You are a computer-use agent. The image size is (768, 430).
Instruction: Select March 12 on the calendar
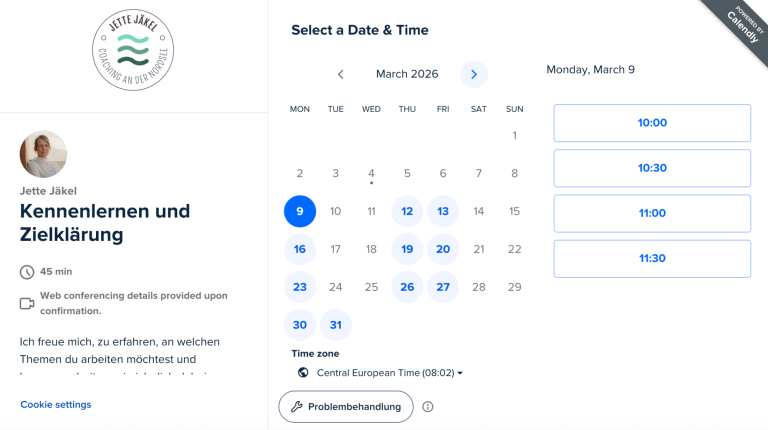(x=407, y=211)
